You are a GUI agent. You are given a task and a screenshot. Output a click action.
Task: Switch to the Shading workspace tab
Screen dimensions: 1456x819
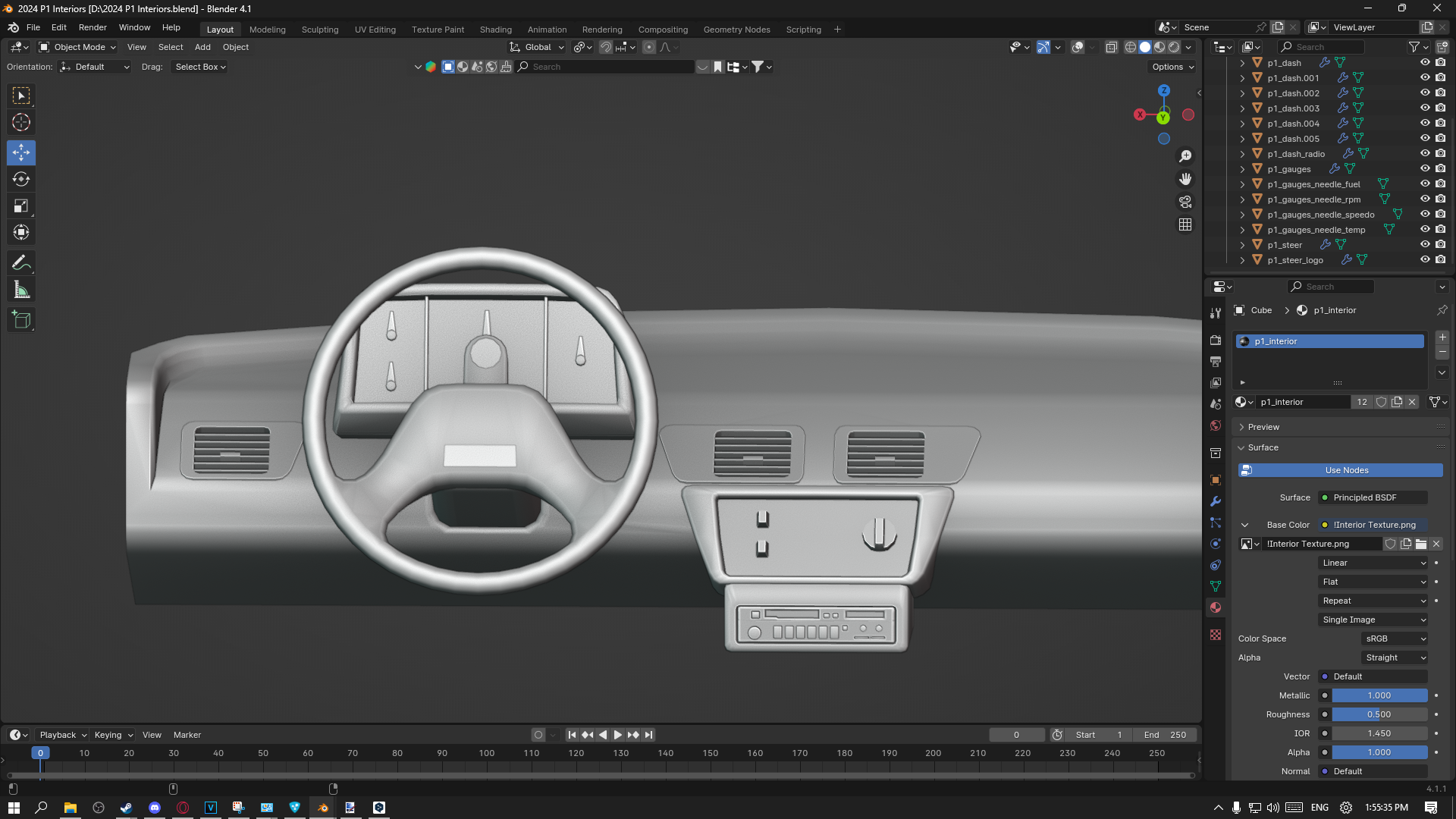point(496,30)
